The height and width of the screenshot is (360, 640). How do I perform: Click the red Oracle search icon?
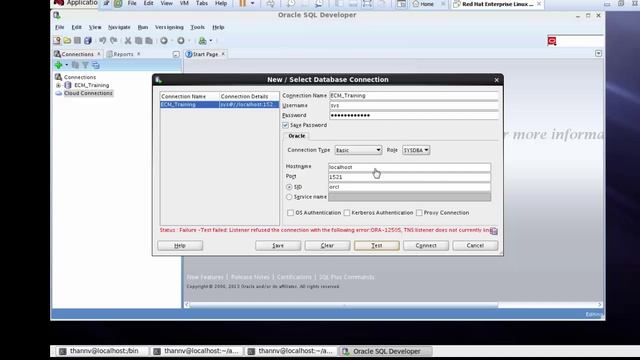(x=552, y=41)
